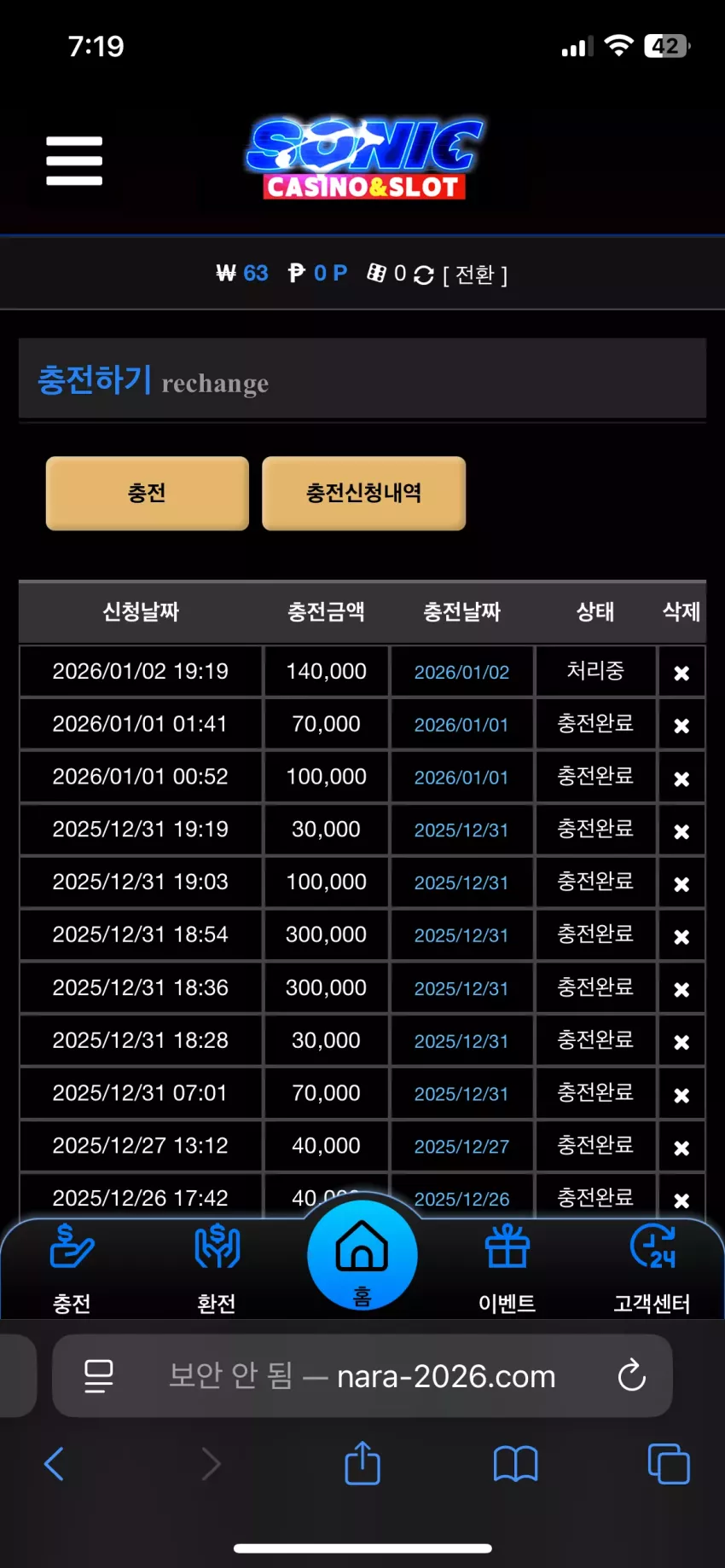
Task: Refresh balance with the circular arrows icon
Action: pos(423,275)
